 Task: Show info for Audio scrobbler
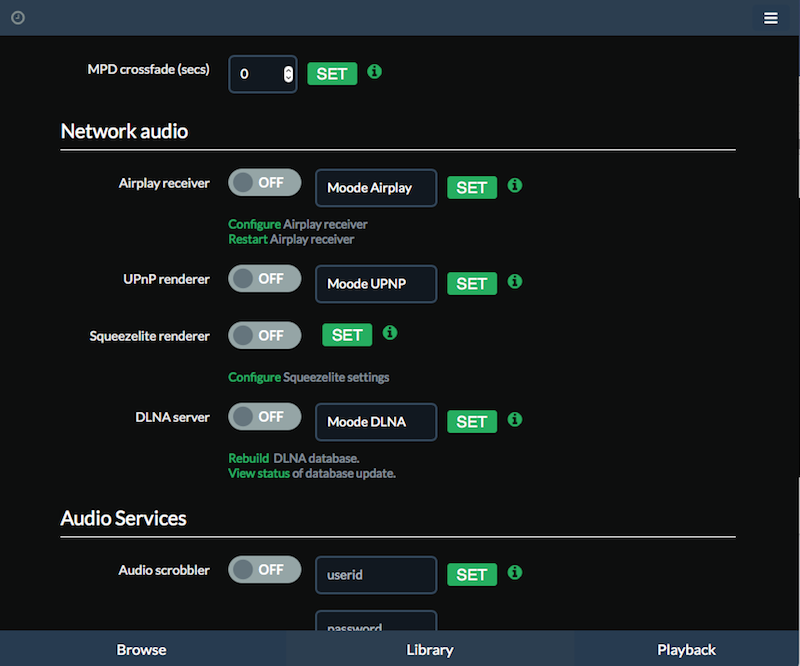[x=514, y=573]
